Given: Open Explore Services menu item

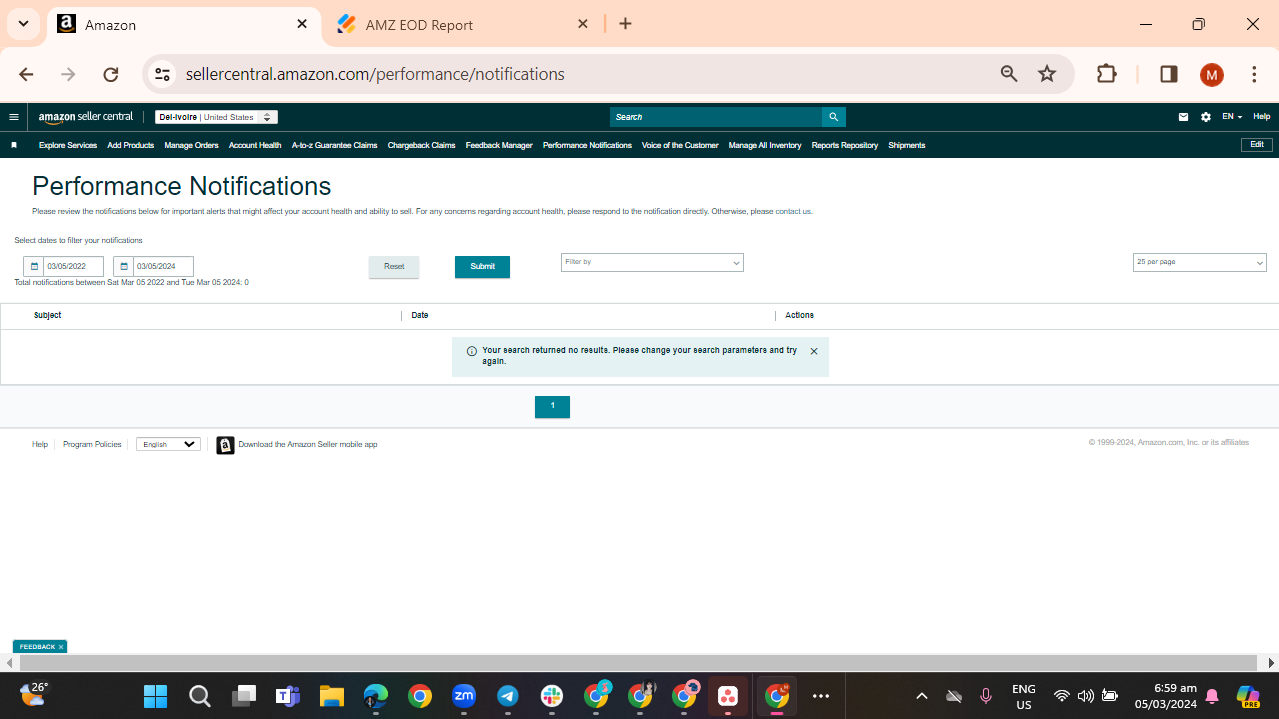Looking at the screenshot, I should (68, 145).
